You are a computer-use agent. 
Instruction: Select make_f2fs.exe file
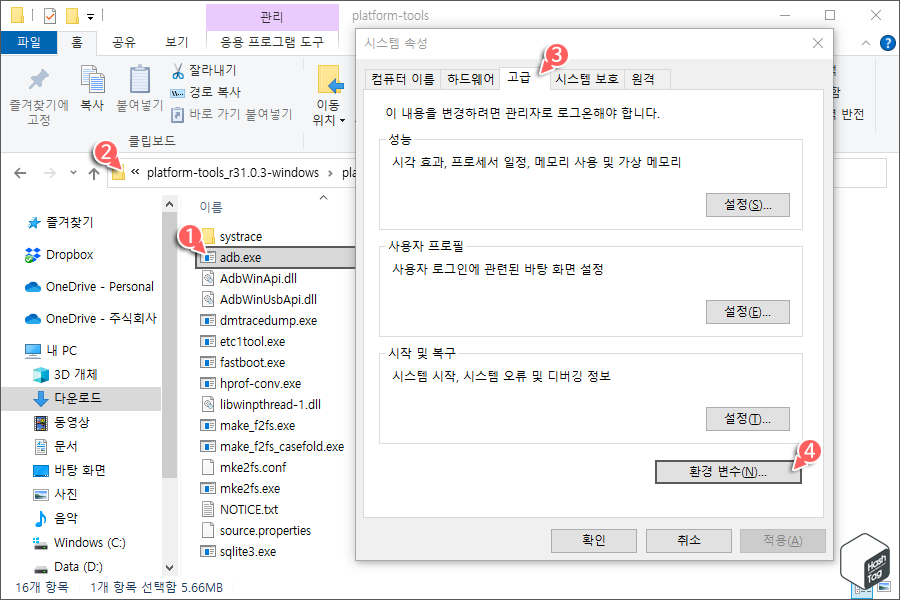pyautogui.click(x=247, y=425)
